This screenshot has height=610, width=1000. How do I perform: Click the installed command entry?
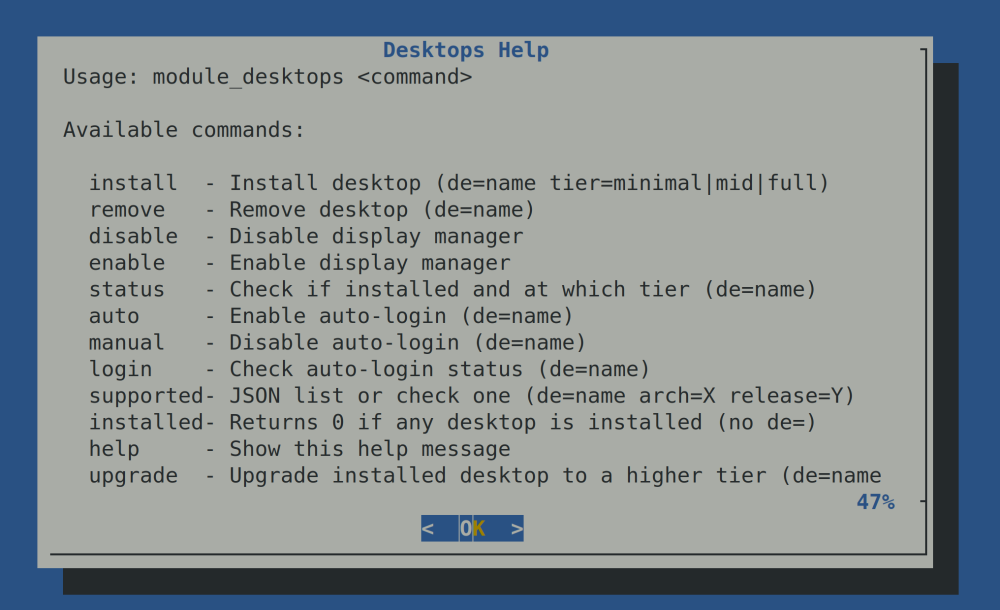(x=146, y=422)
